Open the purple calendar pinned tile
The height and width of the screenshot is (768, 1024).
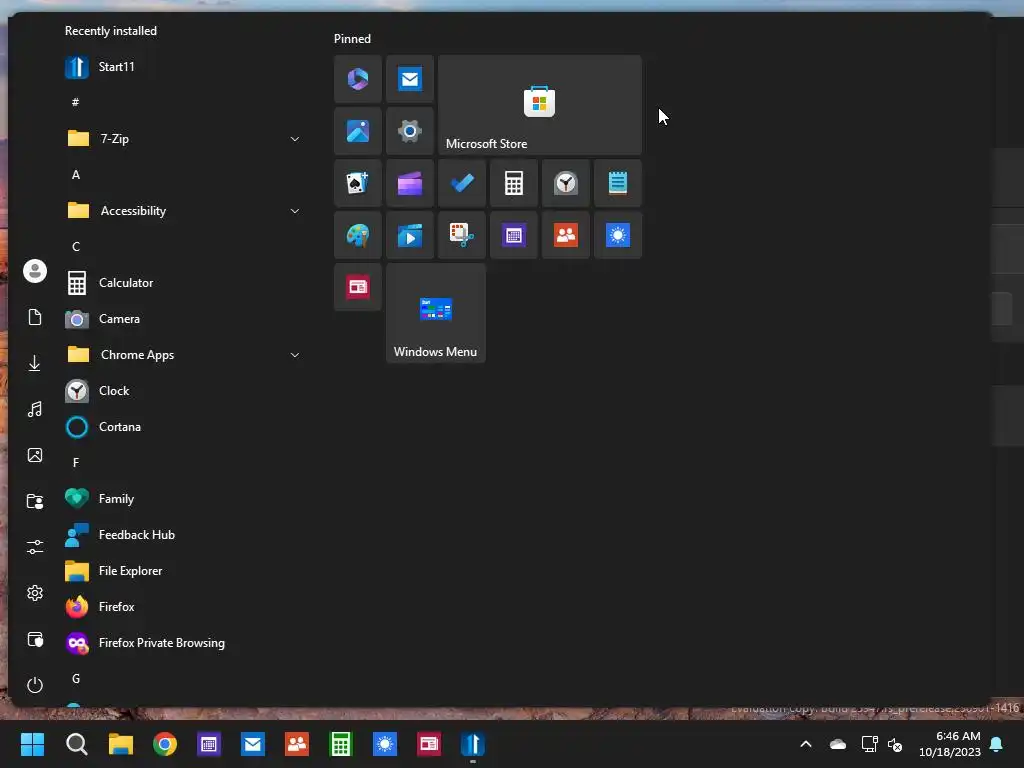(x=514, y=235)
